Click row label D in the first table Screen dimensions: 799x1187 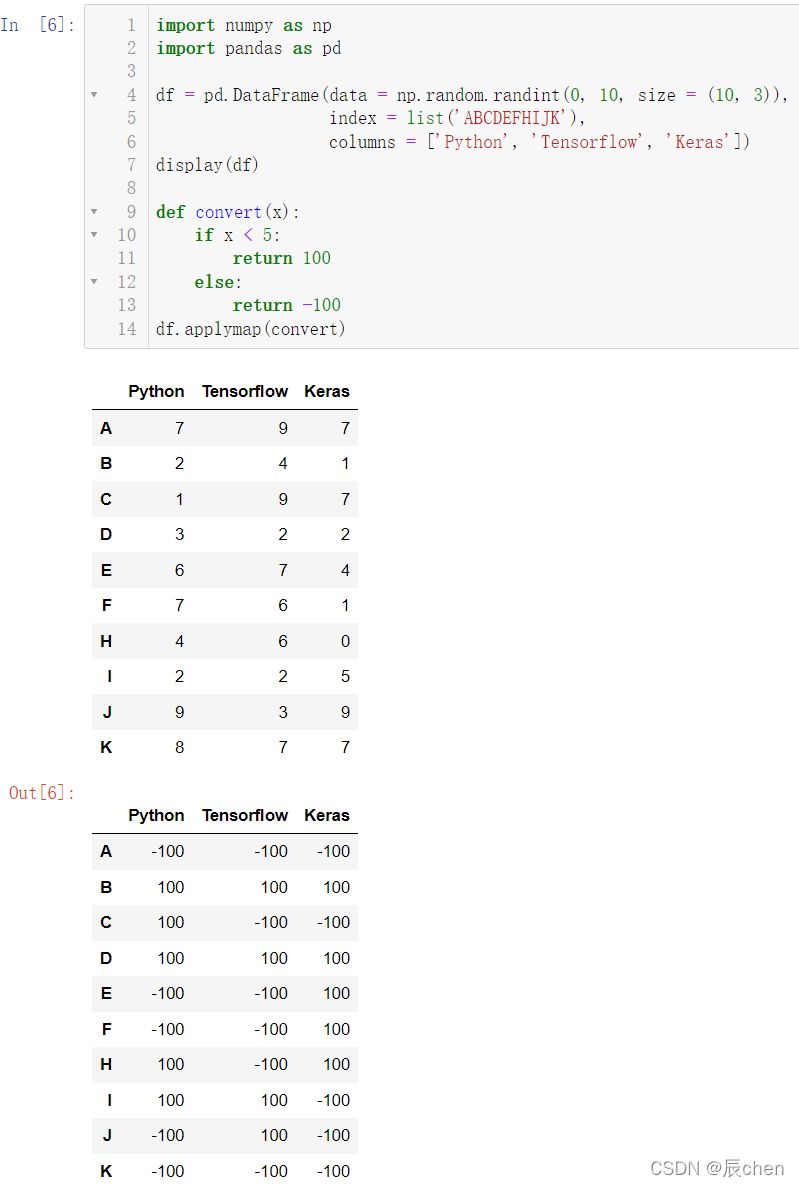(106, 534)
